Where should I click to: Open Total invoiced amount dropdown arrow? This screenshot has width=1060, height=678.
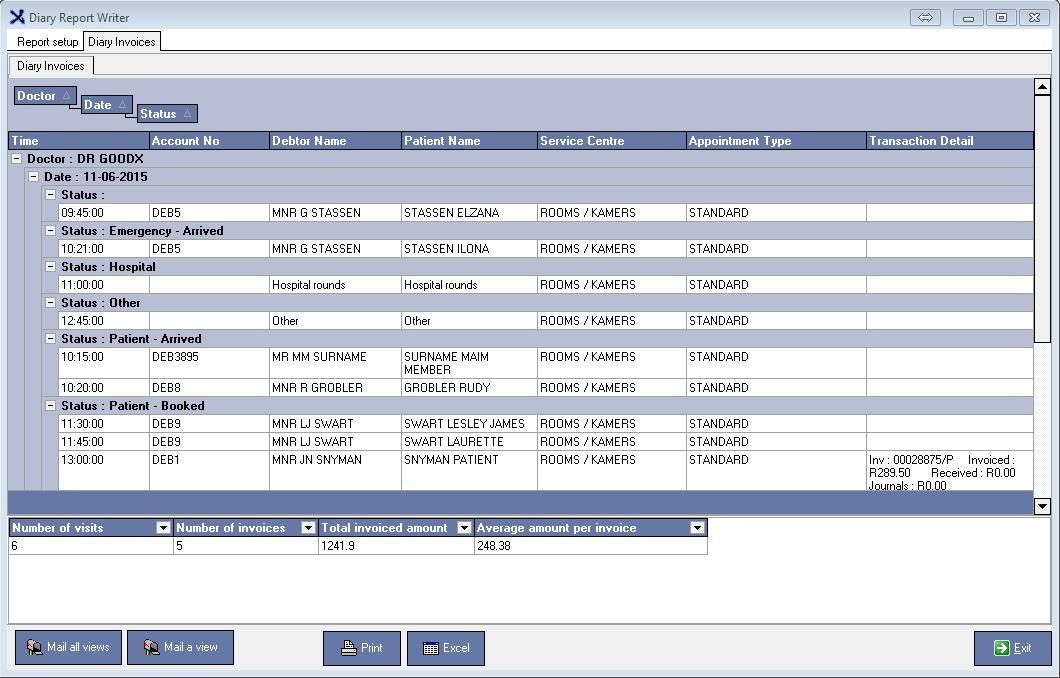tap(463, 528)
